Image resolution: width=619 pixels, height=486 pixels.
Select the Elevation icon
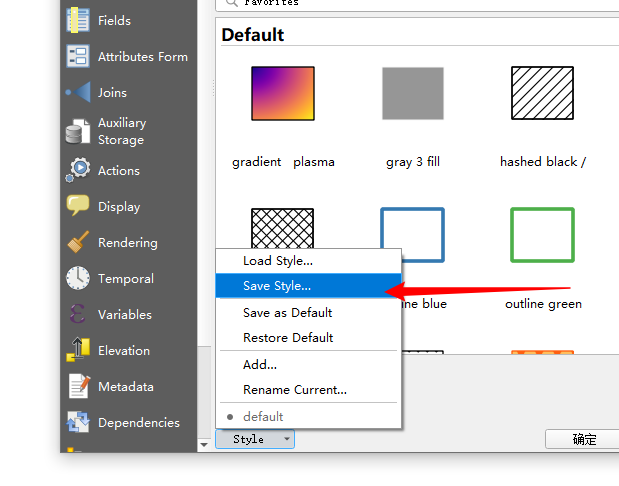point(78,350)
